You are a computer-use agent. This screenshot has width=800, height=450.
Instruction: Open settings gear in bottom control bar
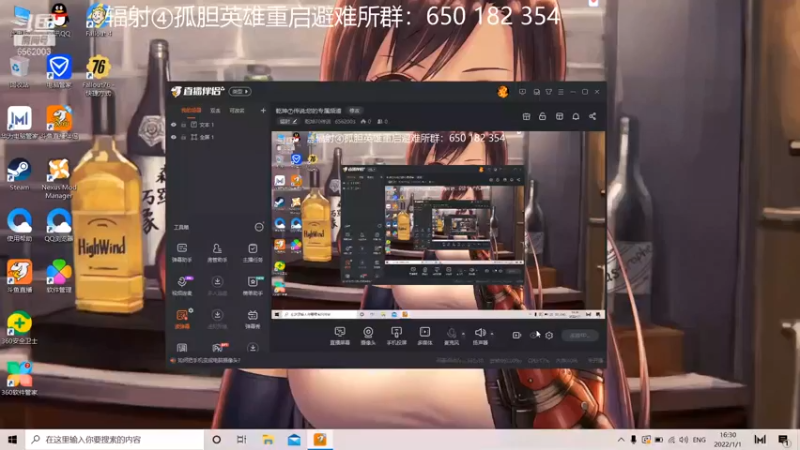(549, 335)
